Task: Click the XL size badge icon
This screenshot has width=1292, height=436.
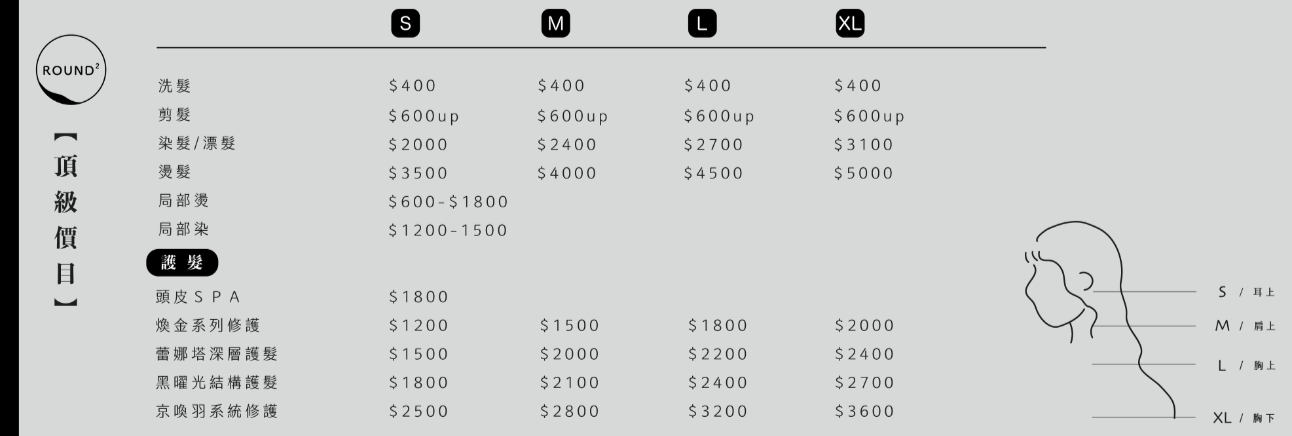Action: pos(849,25)
